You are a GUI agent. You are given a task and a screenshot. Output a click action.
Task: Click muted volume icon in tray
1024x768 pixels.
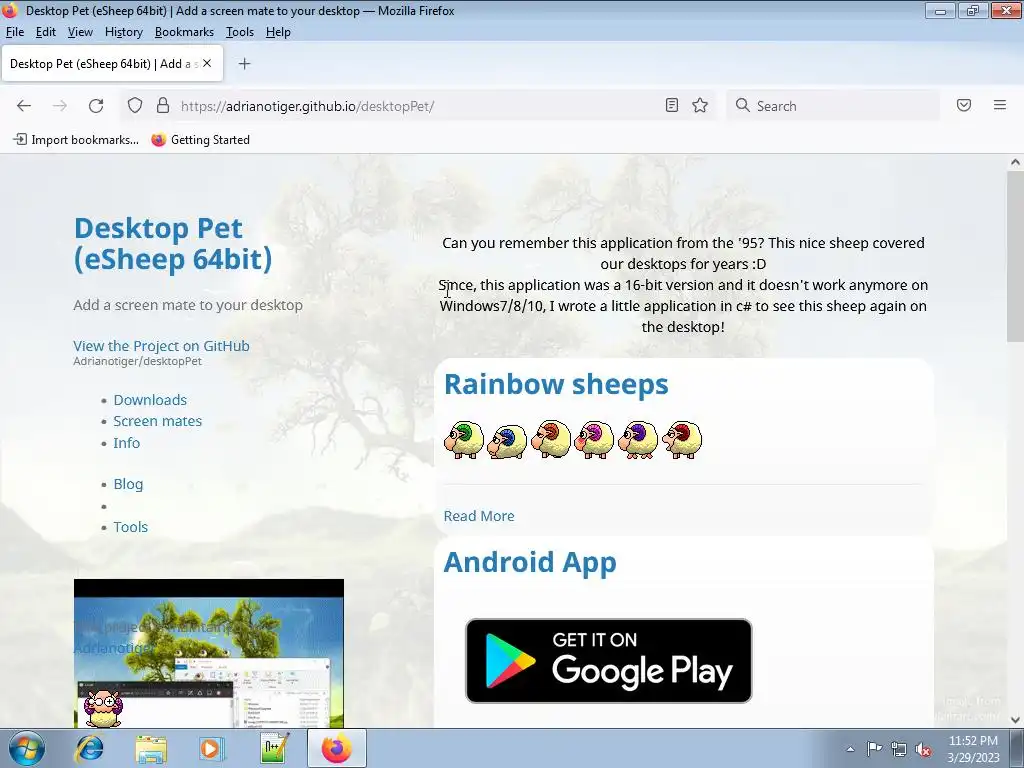coord(923,749)
